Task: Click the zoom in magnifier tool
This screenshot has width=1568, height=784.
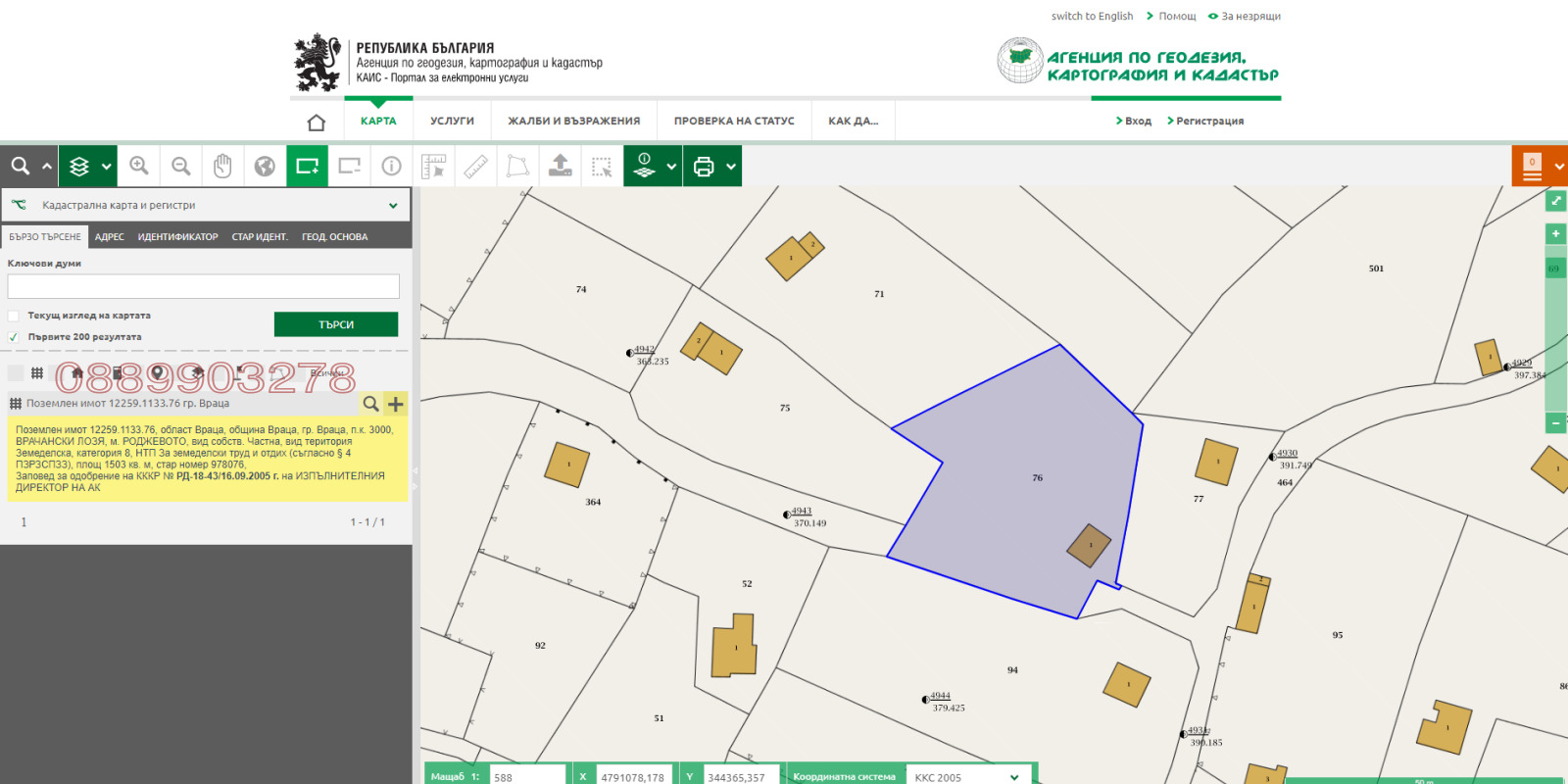Action: pos(139,167)
